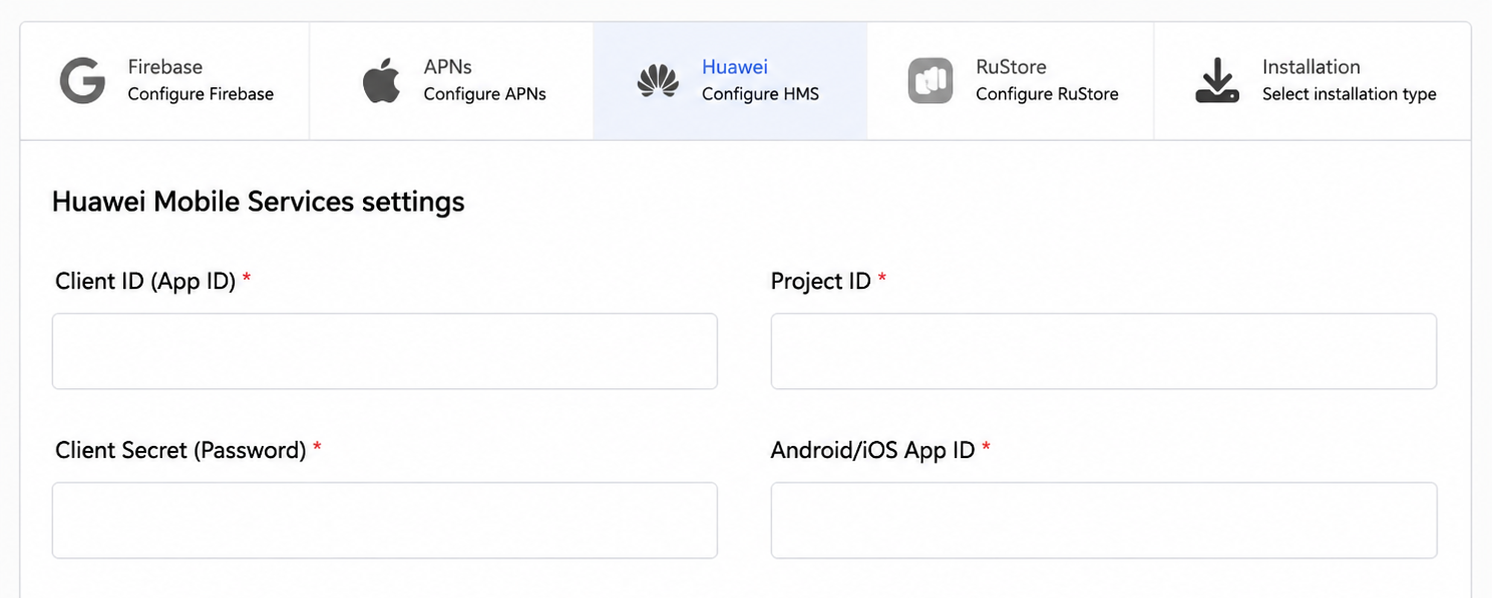Click the Installation download arrow icon
The height and width of the screenshot is (598, 1492).
point(1217,81)
